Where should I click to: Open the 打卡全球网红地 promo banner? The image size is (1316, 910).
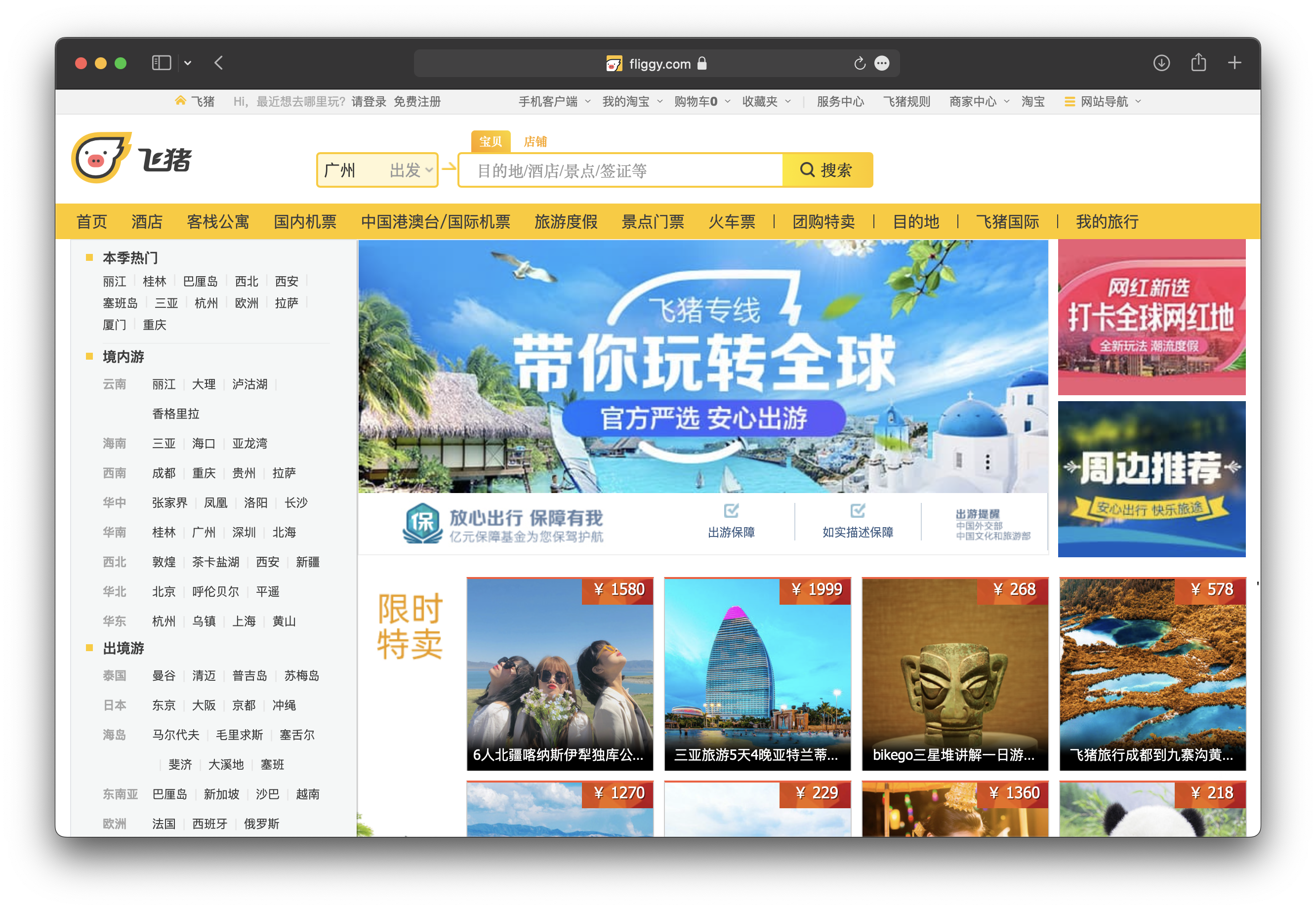1151,318
